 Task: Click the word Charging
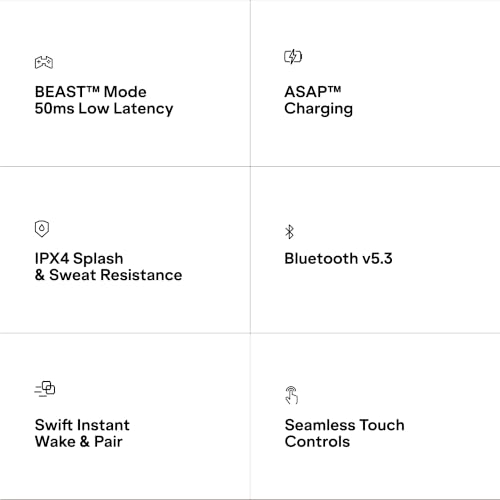click(319, 109)
